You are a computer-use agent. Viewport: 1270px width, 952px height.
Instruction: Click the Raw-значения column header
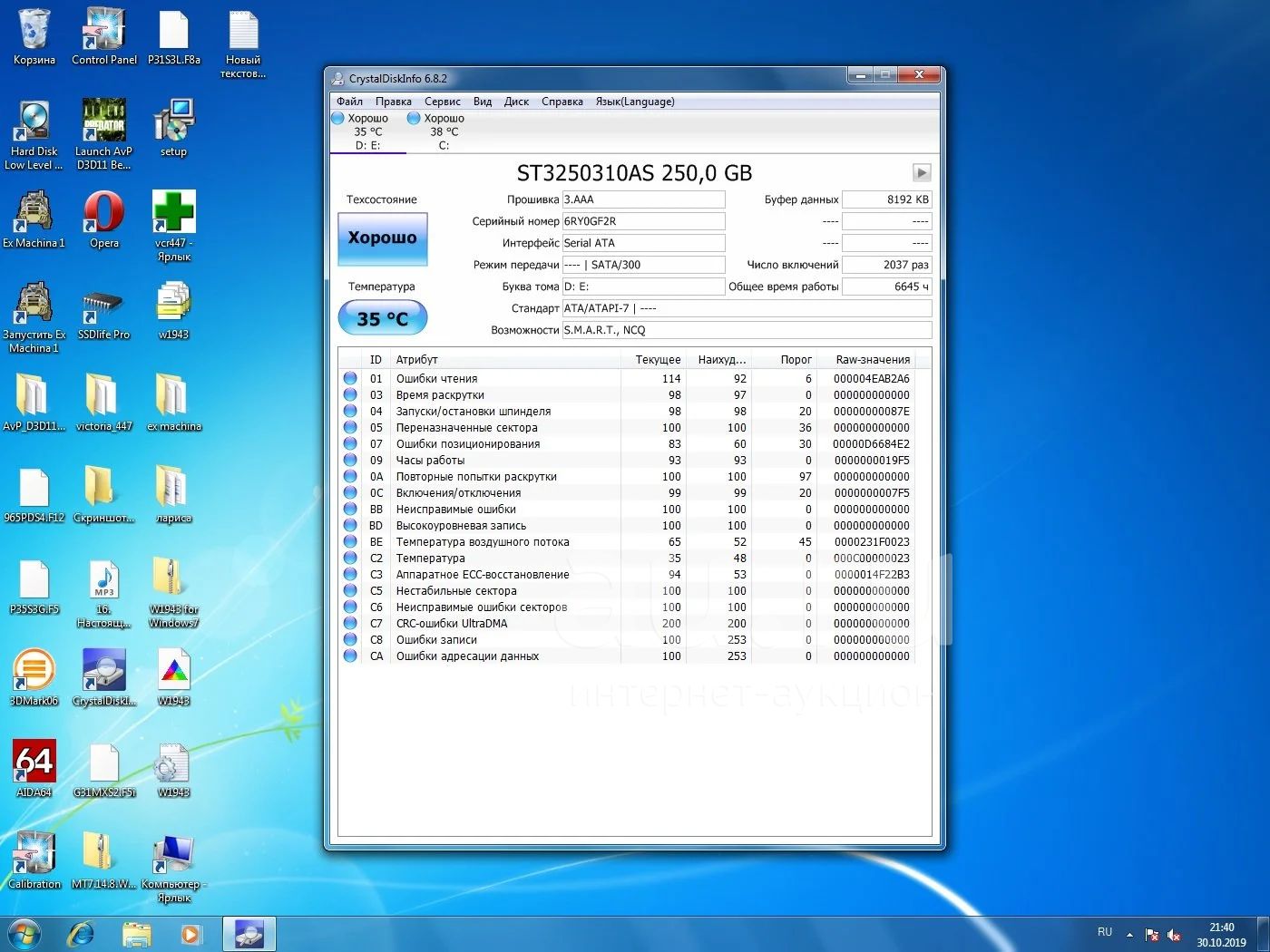(x=866, y=360)
